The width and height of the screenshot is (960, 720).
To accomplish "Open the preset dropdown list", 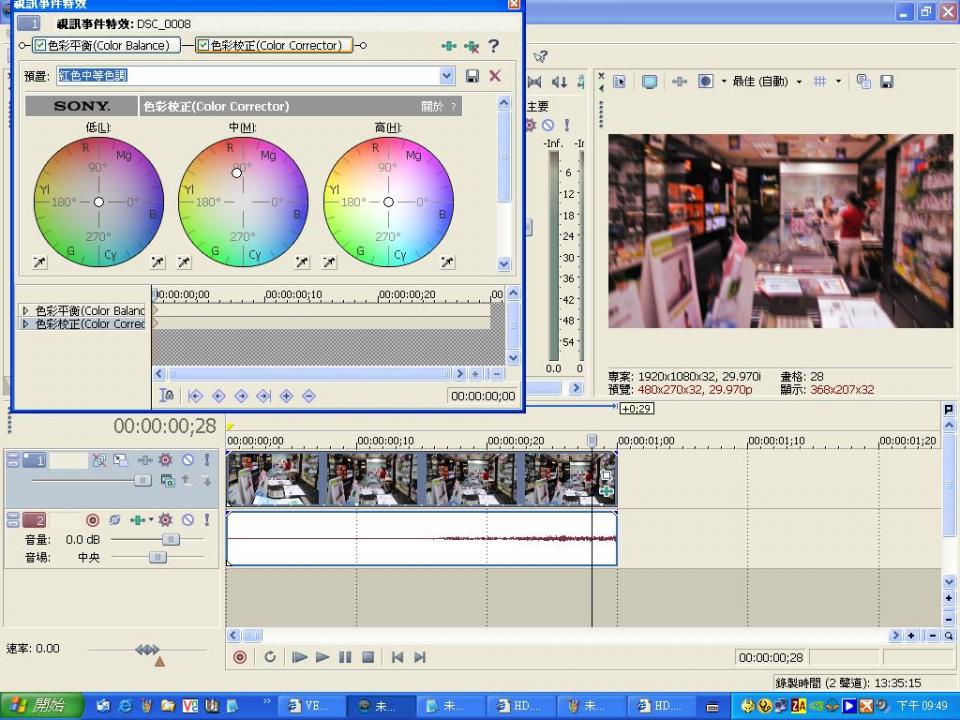I will 447,76.
